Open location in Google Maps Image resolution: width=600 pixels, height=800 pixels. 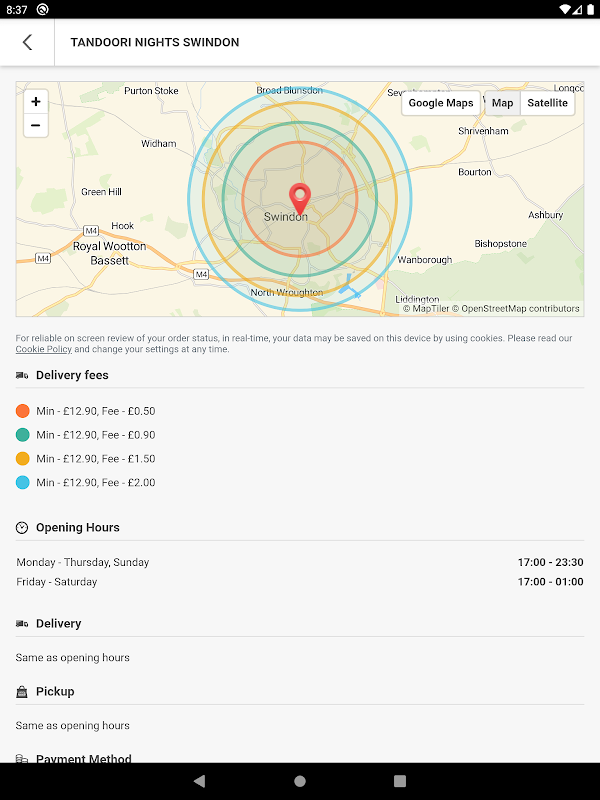coord(441,103)
